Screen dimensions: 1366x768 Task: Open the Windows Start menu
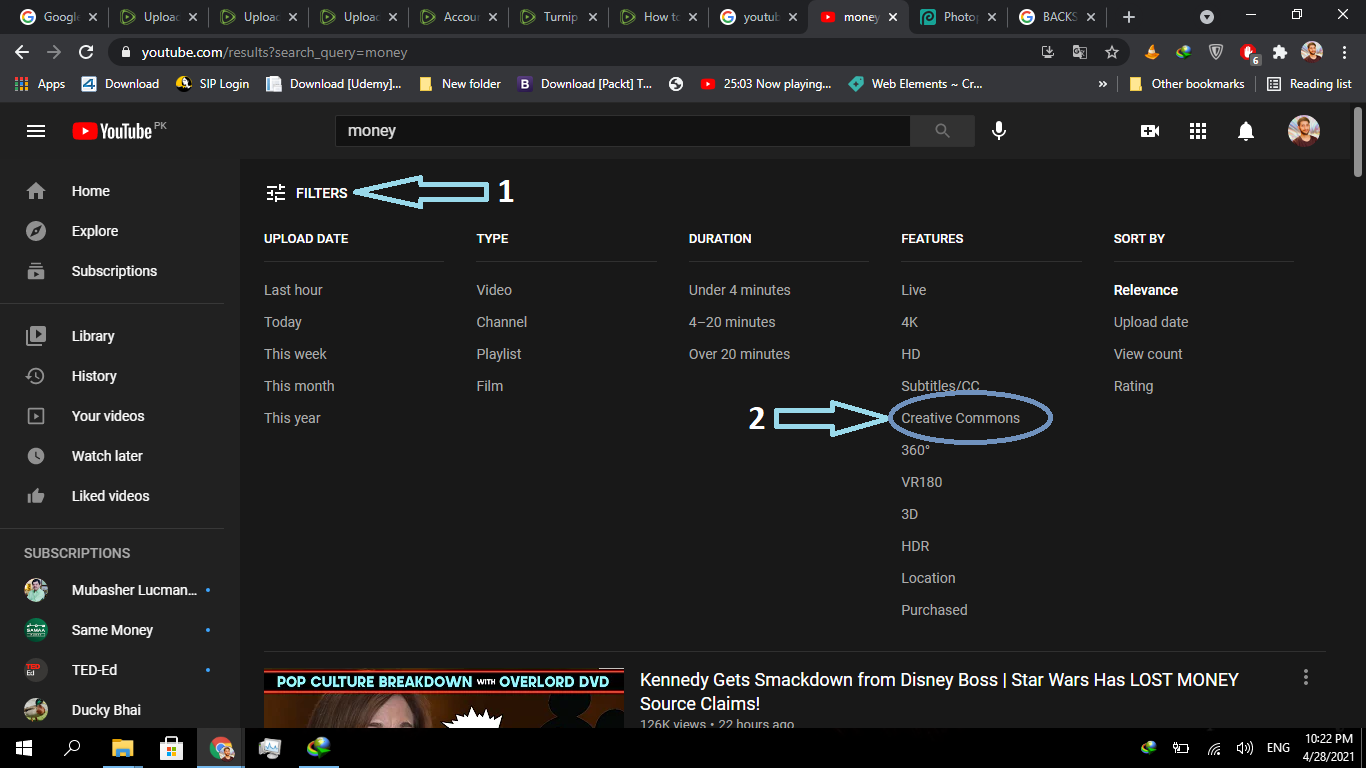(x=24, y=748)
